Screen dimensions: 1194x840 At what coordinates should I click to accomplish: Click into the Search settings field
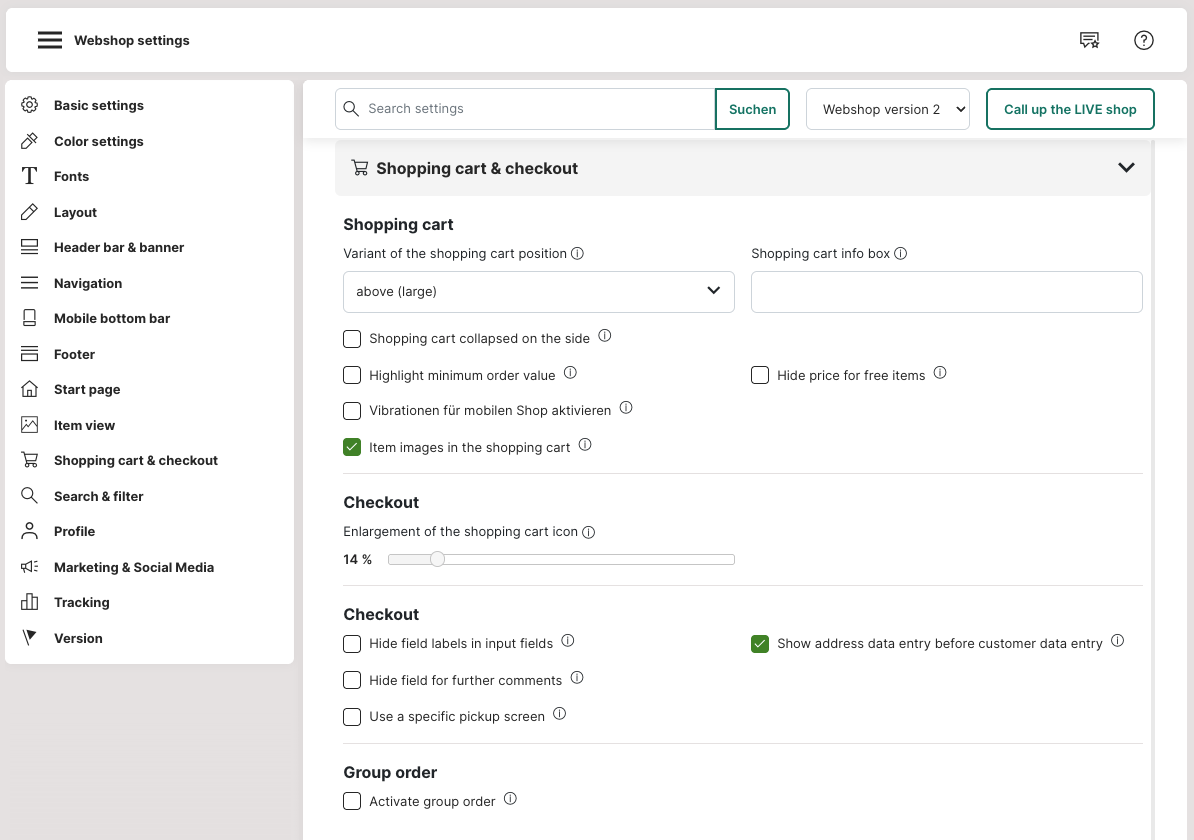pyautogui.click(x=535, y=109)
